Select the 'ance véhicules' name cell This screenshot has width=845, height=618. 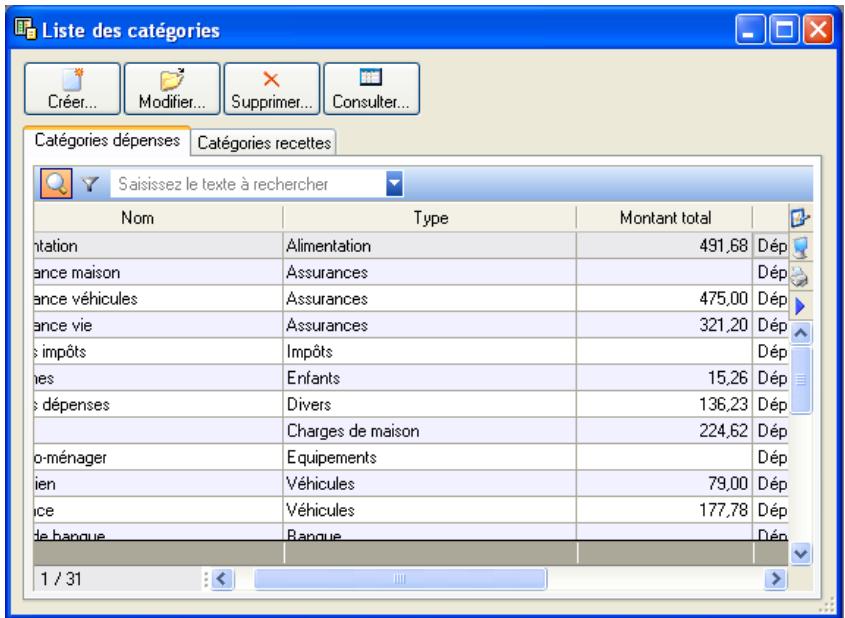pos(158,298)
